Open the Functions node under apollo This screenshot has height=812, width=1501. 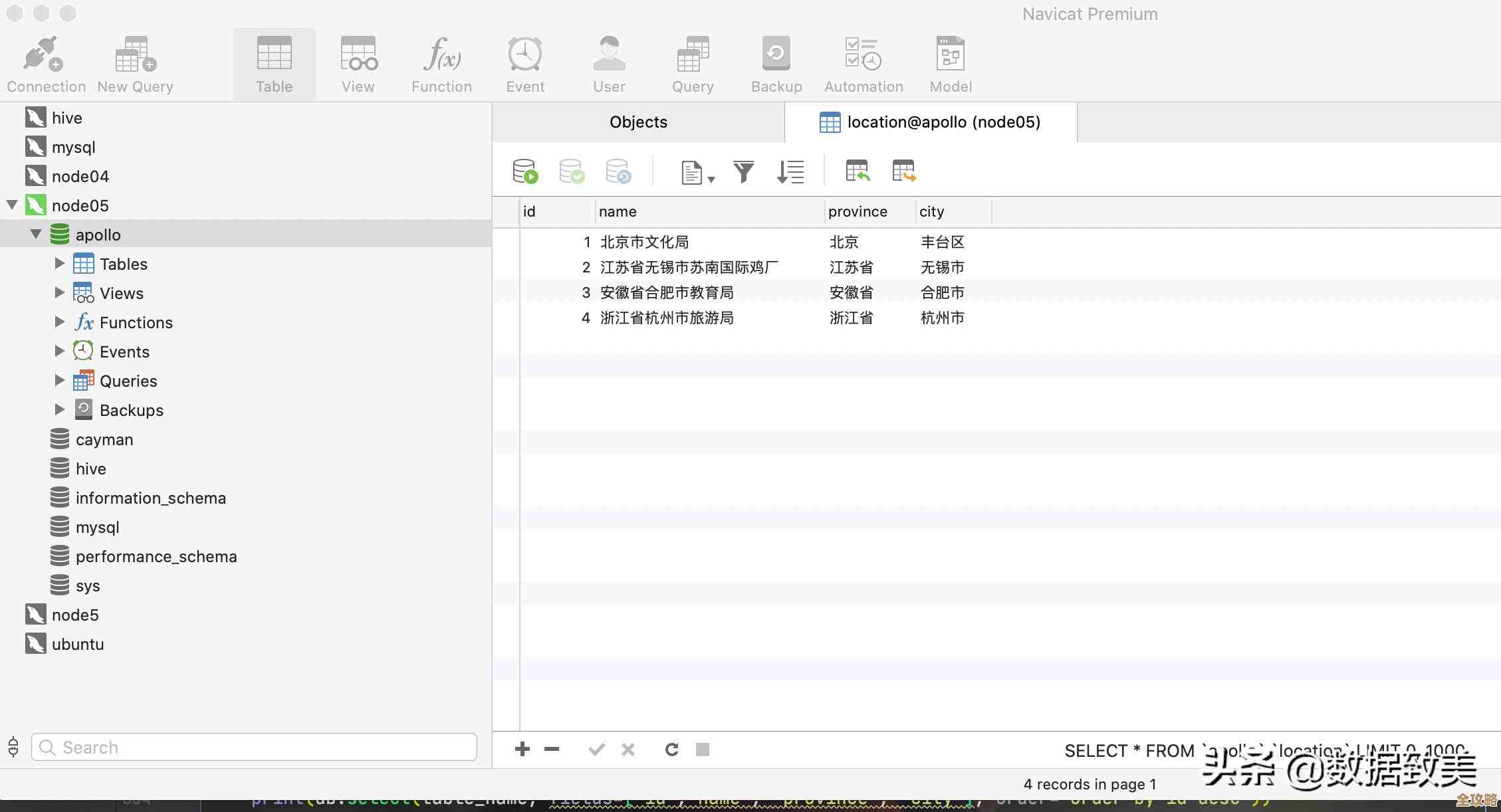coord(60,322)
